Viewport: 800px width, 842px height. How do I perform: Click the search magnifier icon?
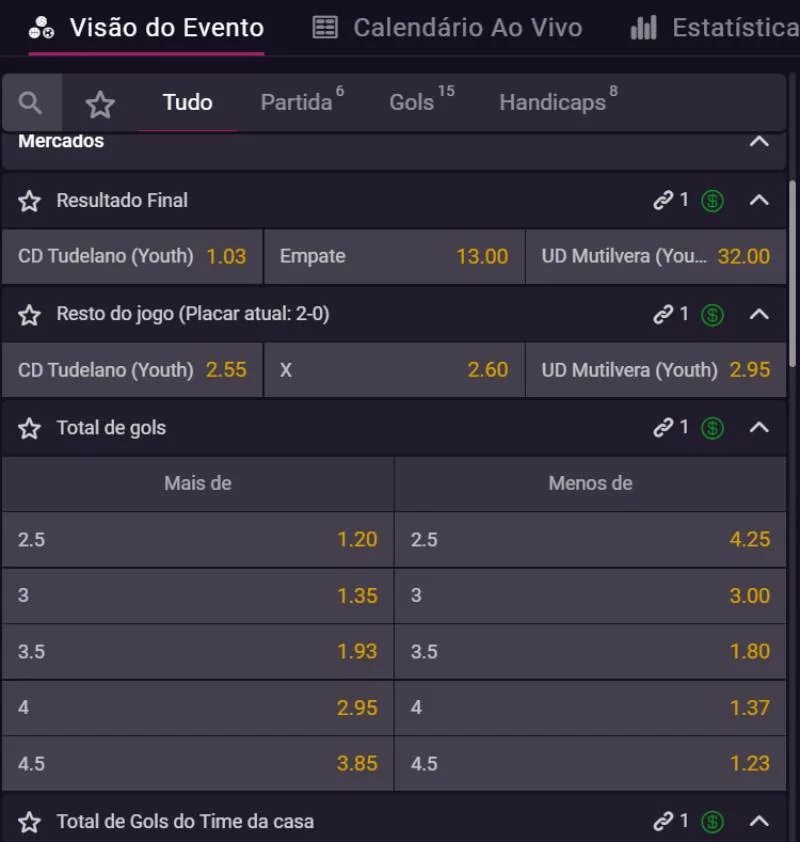pyautogui.click(x=31, y=103)
